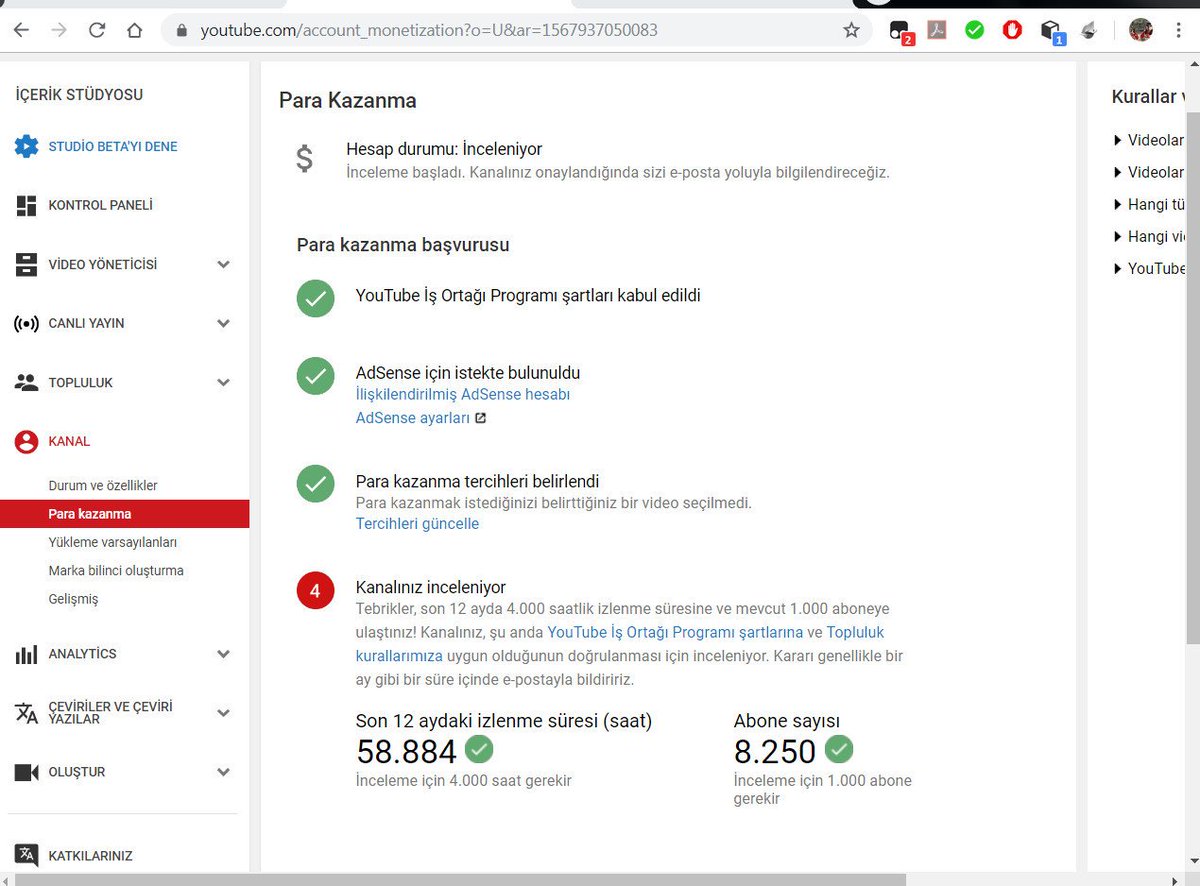Click the lock icon in address bar

[181, 30]
